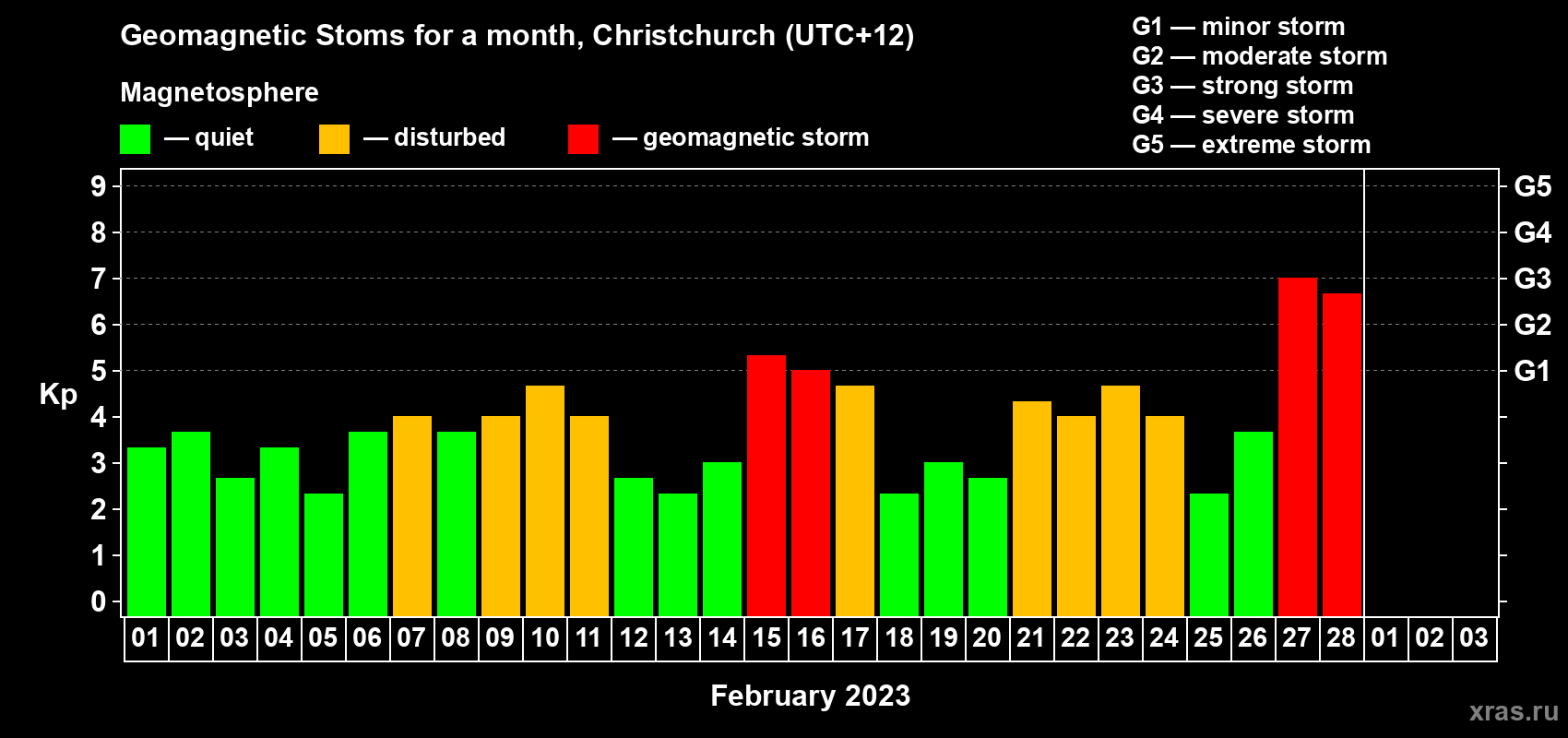Screen dimensions: 1568x738
Task: Select the green bar for day 13
Action: click(x=678, y=554)
